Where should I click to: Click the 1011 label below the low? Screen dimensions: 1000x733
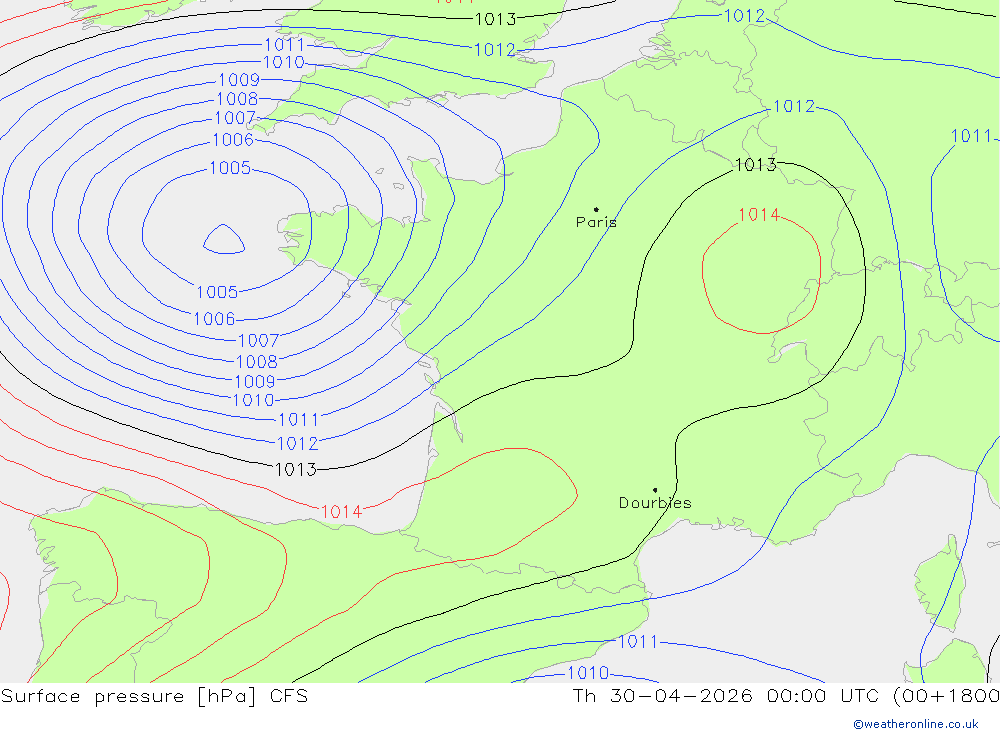(298, 420)
